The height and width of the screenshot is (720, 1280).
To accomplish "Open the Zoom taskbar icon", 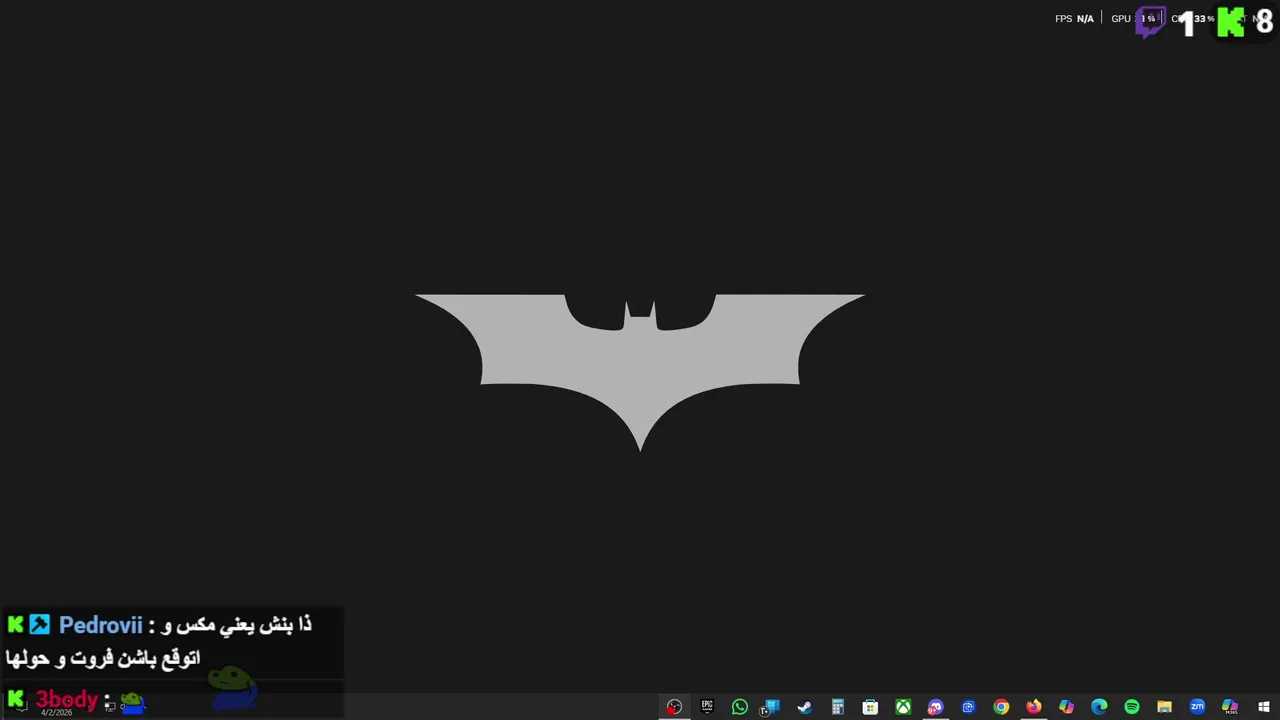I will point(1197,707).
